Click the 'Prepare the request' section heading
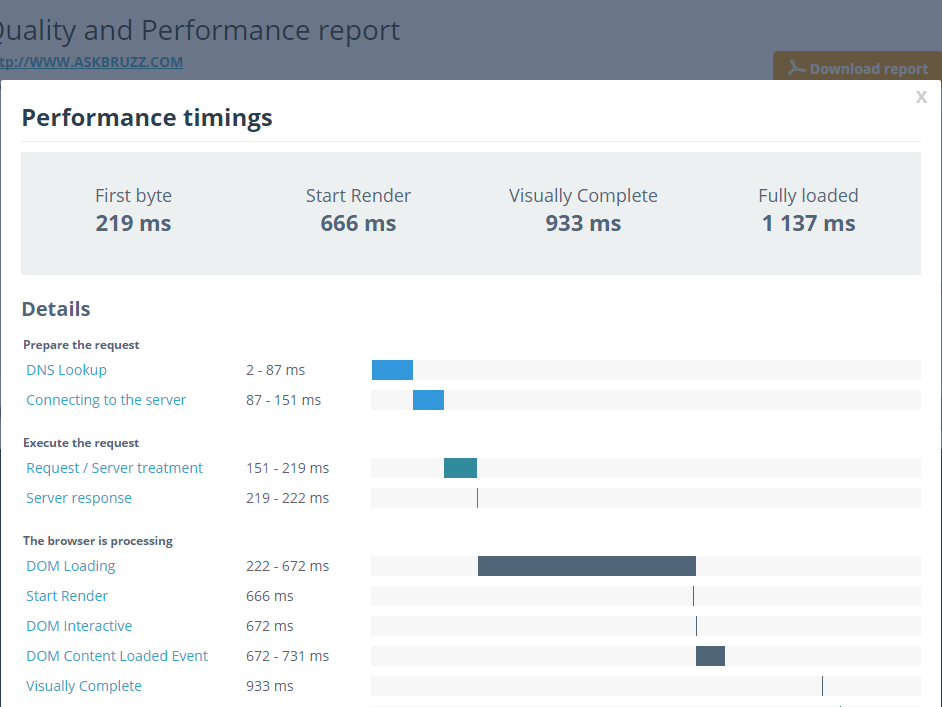 (x=81, y=345)
